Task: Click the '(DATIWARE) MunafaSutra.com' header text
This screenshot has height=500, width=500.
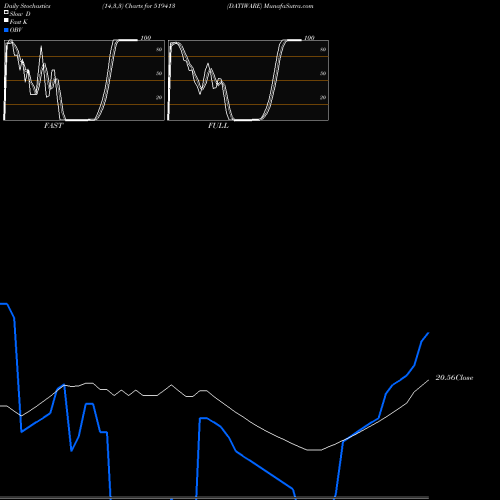Action: (x=270, y=6)
